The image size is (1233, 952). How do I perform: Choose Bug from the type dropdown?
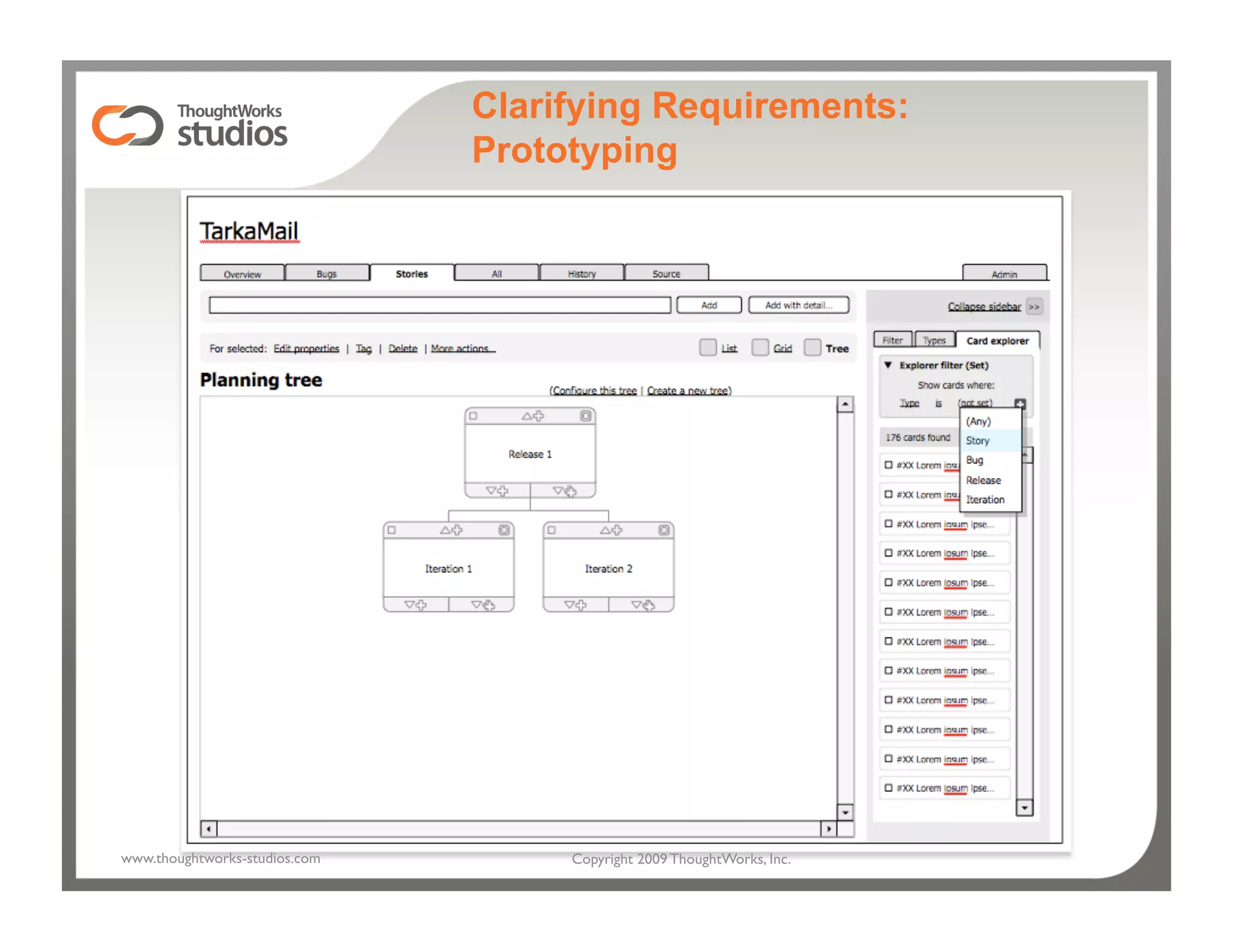click(990, 460)
